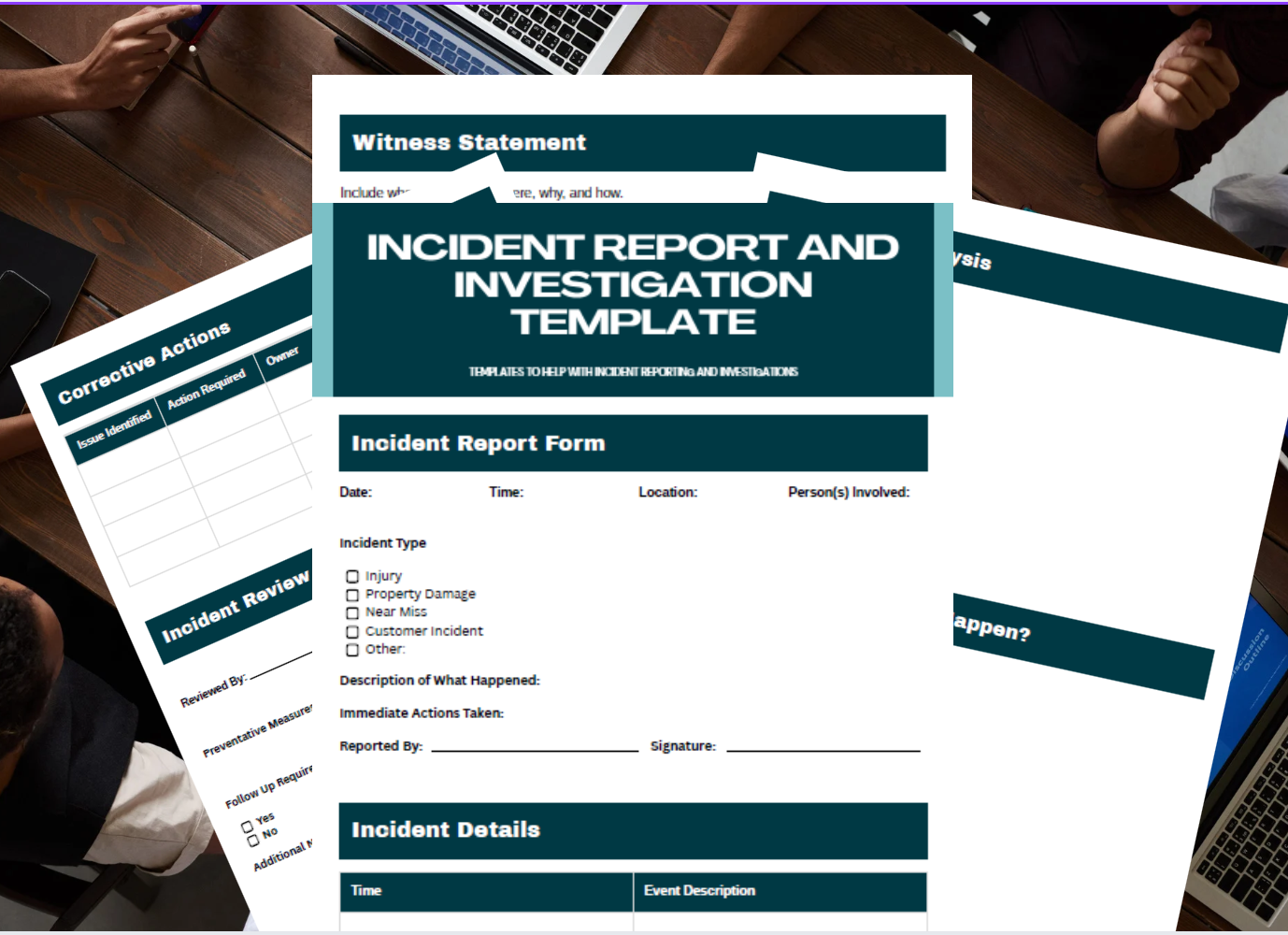
Task: Click the Reported By signature line
Action: pos(535,750)
